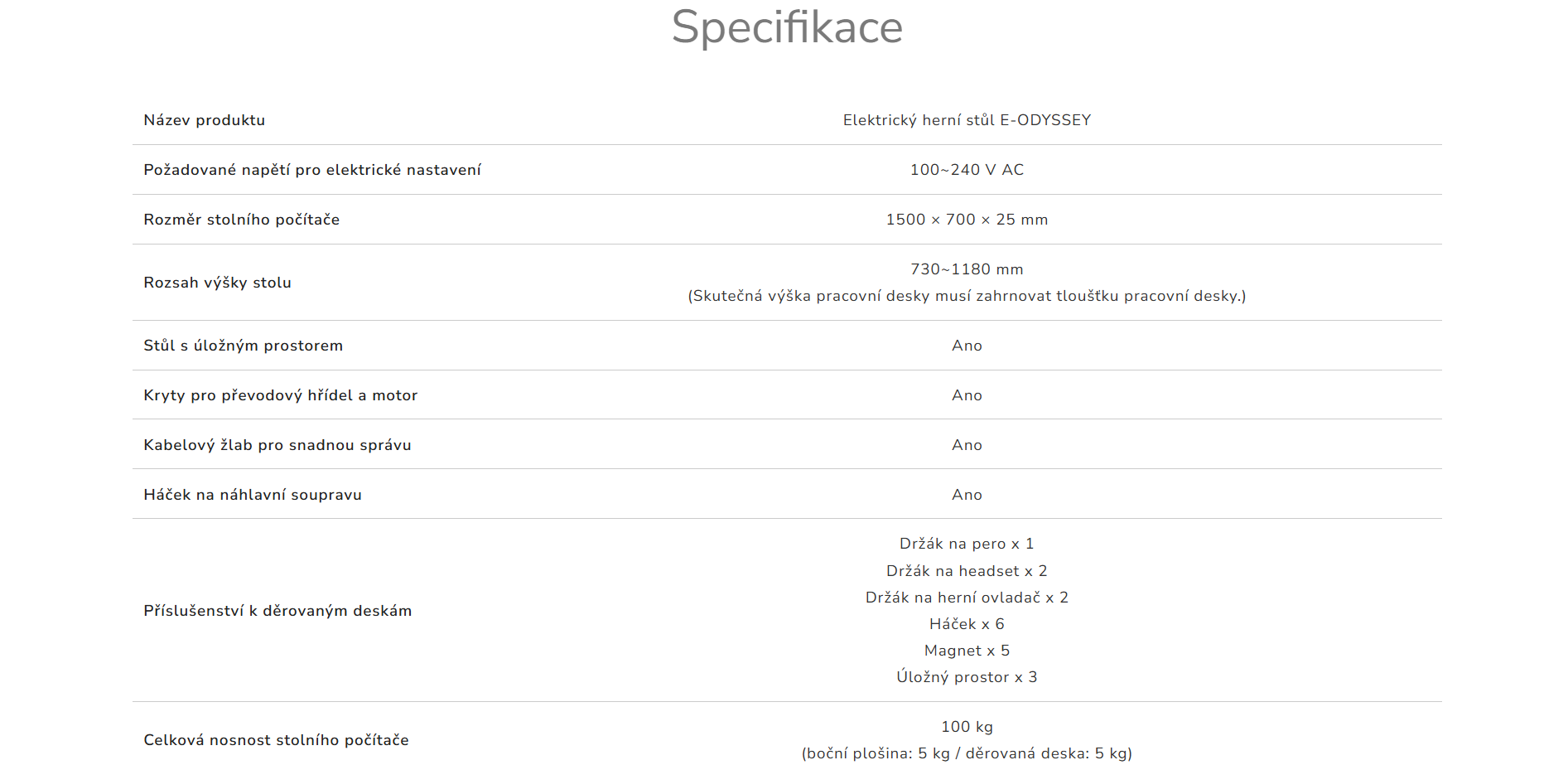The width and height of the screenshot is (1568, 765).
Task: Click the Kabelový žlab pro snadnou správu label
Action: point(277,445)
